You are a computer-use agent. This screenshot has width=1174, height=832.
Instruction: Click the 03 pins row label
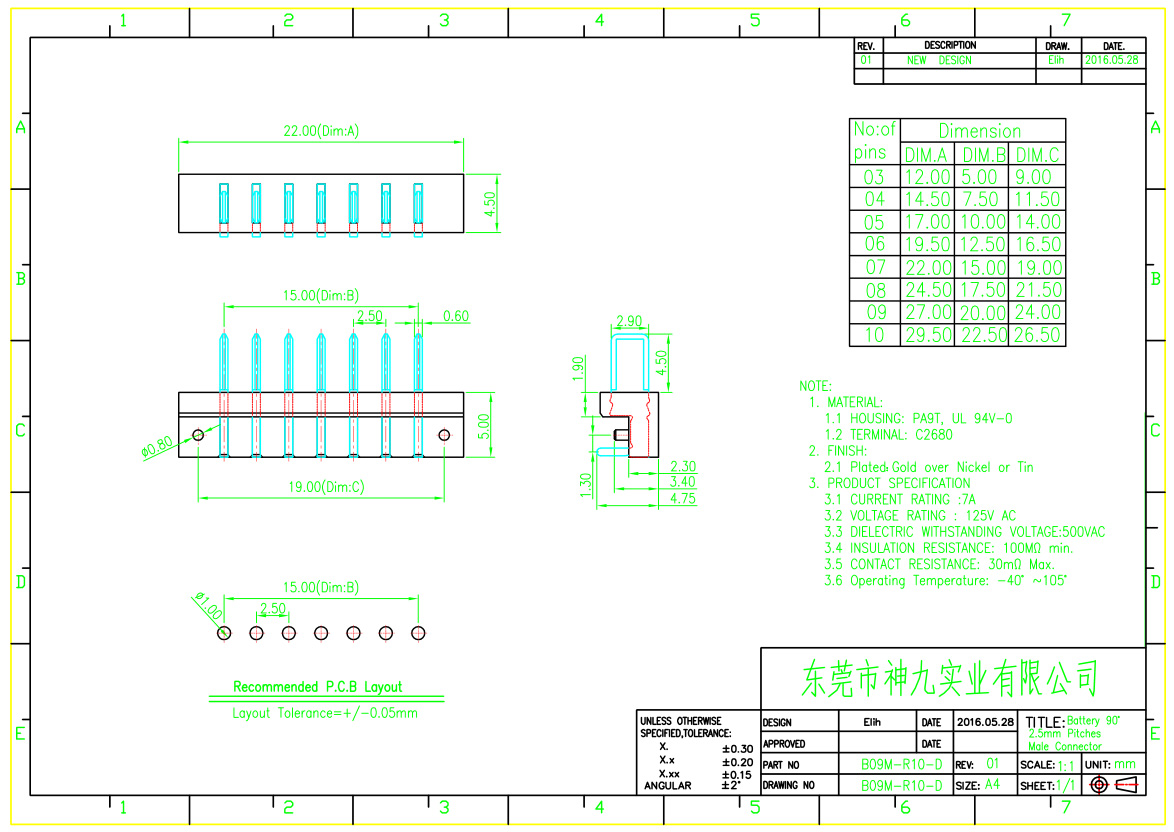click(x=874, y=177)
